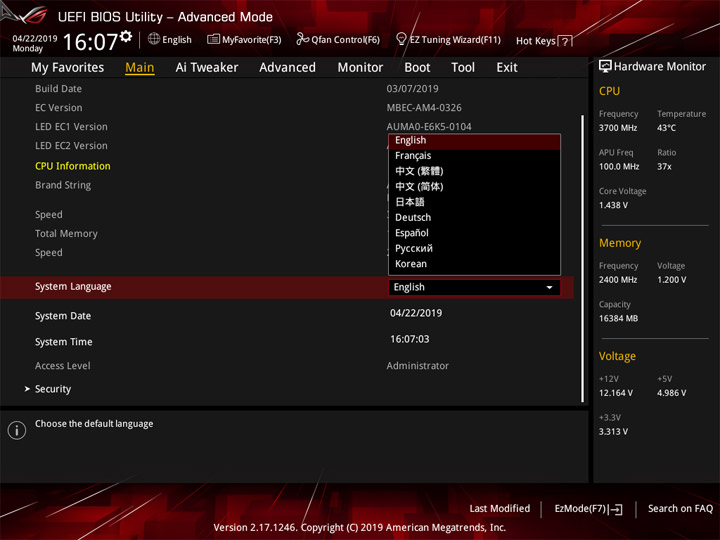Image resolution: width=720 pixels, height=540 pixels.
Task: Open the Monitor tab
Action: [360, 68]
